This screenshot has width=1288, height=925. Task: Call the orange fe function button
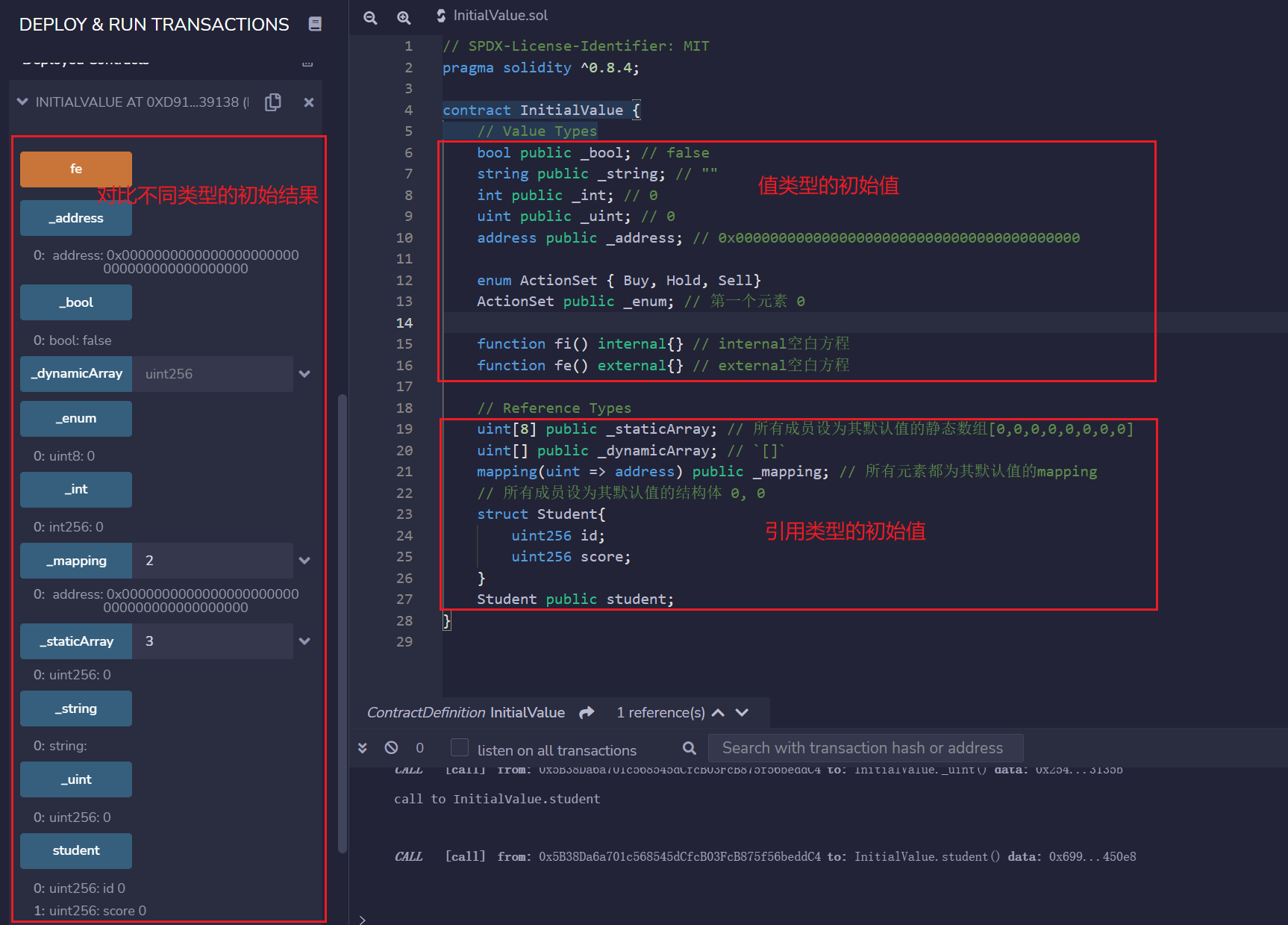pyautogui.click(x=76, y=169)
